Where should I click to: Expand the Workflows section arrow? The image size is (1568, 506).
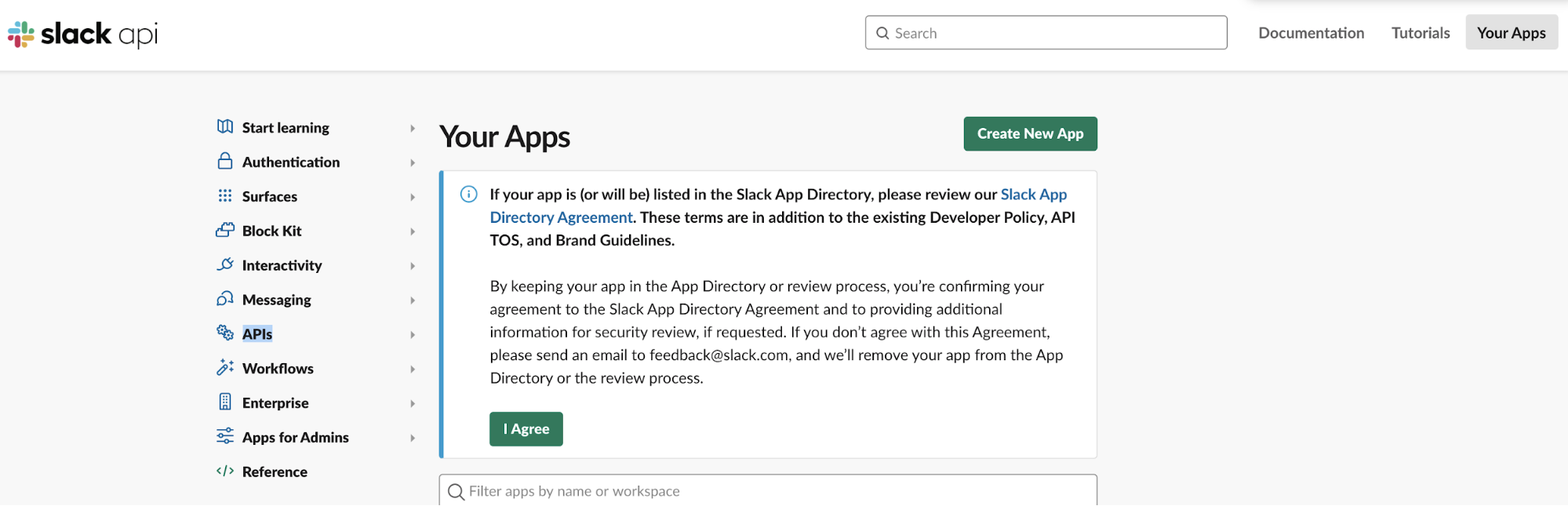[413, 369]
